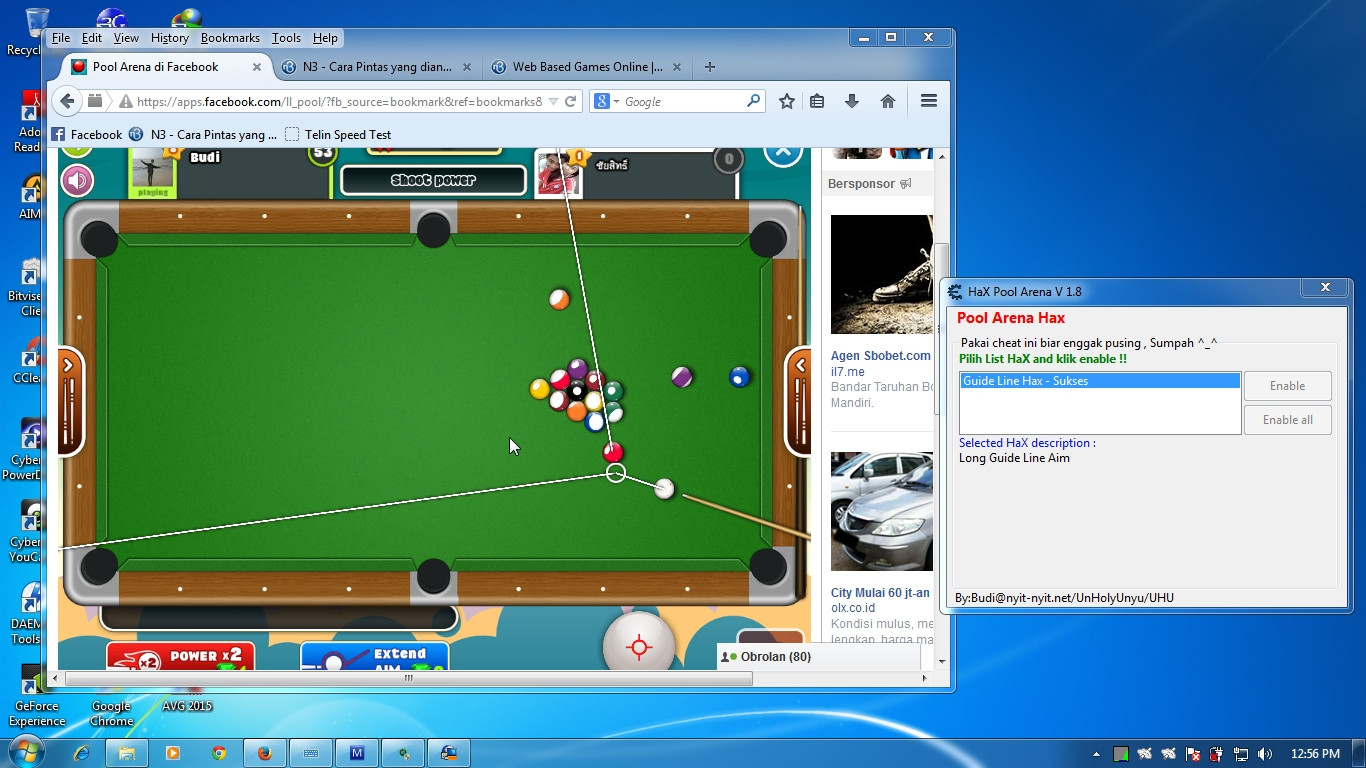Image resolution: width=1366 pixels, height=768 pixels.
Task: Close the Pool Arena di Facebook tab
Action: click(x=257, y=67)
